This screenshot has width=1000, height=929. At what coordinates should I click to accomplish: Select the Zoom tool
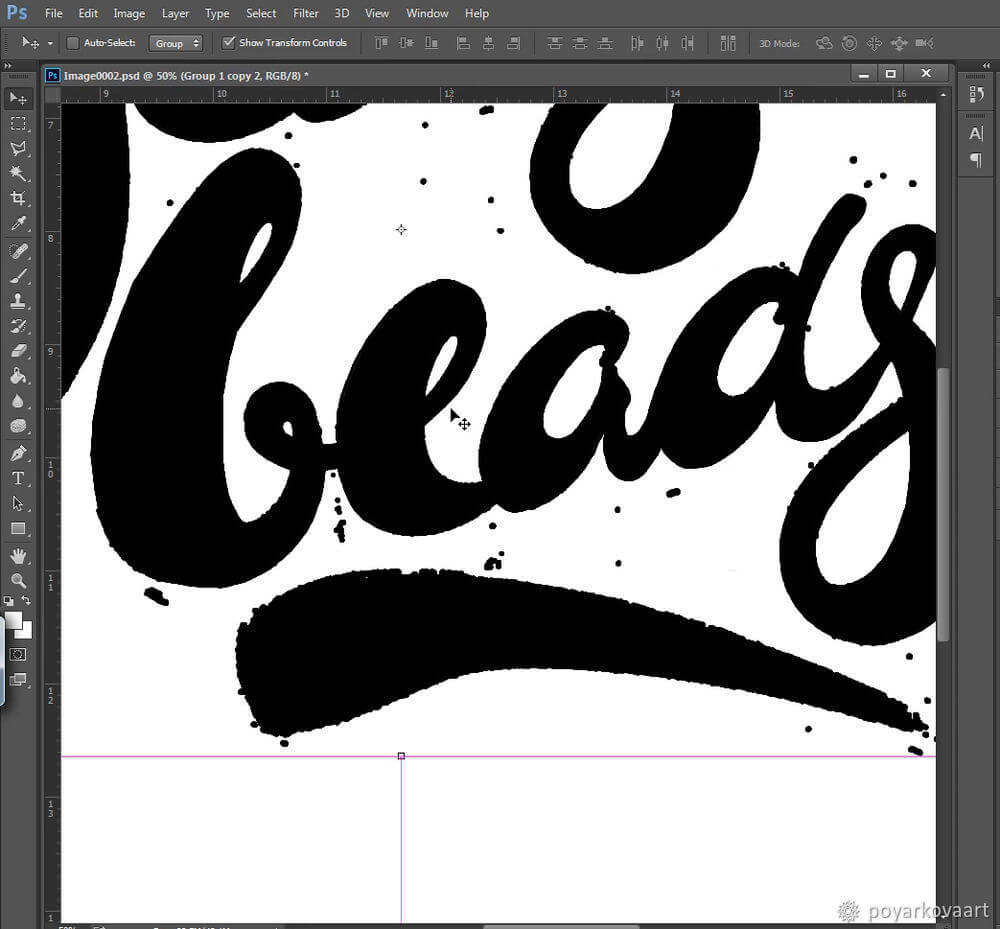pos(18,580)
